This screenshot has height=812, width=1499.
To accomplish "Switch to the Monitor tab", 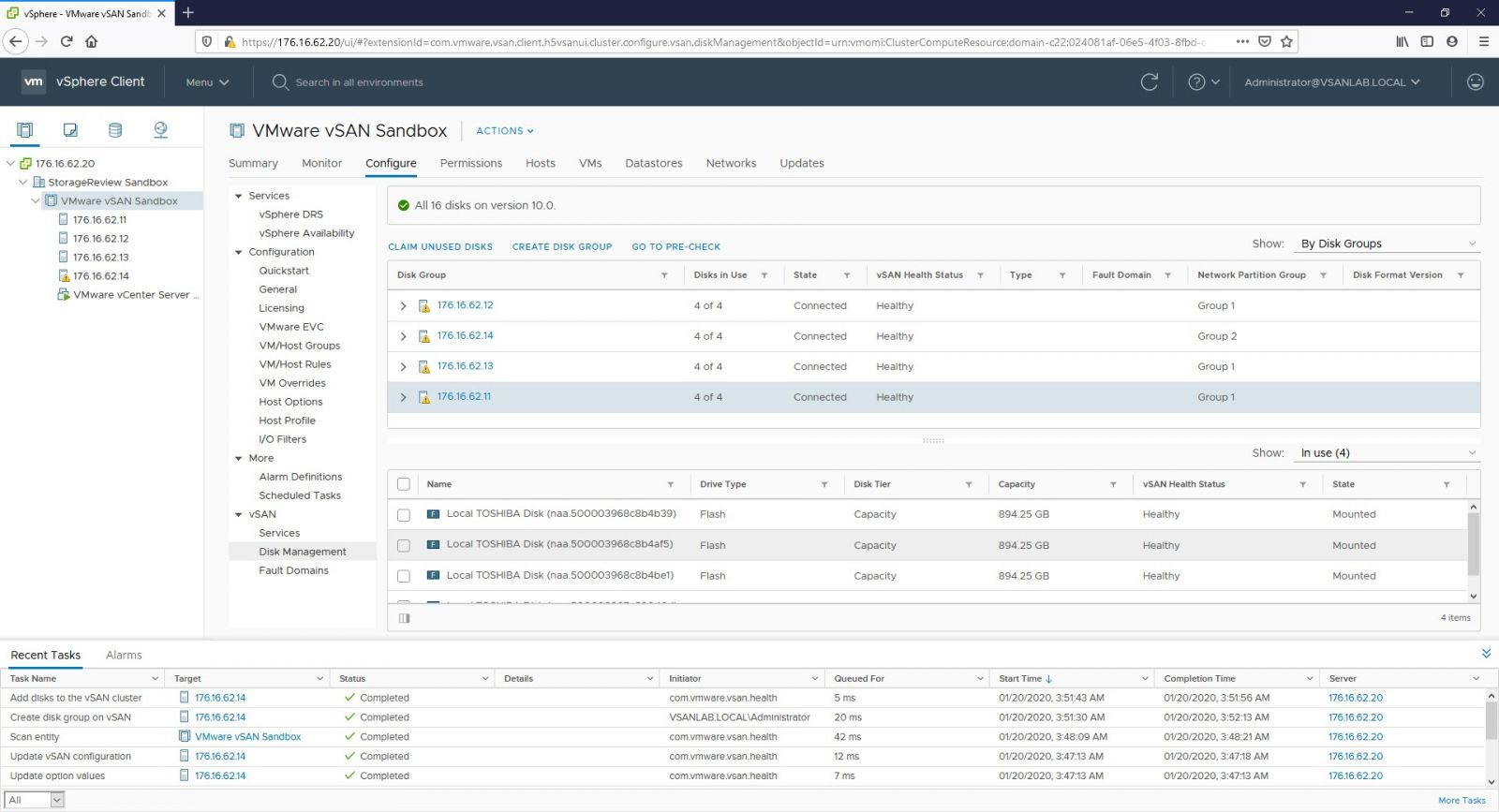I will (x=321, y=163).
